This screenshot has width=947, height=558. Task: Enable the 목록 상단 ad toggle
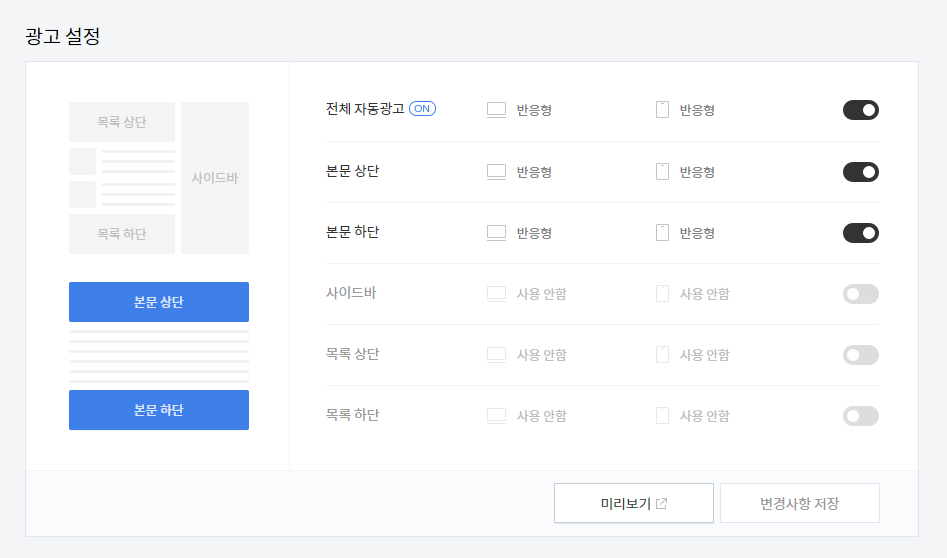pos(861,355)
